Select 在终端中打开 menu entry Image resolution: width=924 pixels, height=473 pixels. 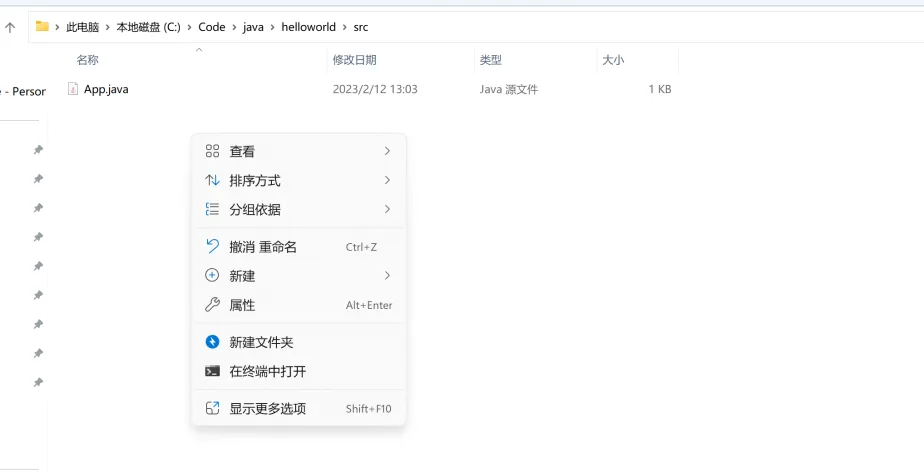point(299,371)
